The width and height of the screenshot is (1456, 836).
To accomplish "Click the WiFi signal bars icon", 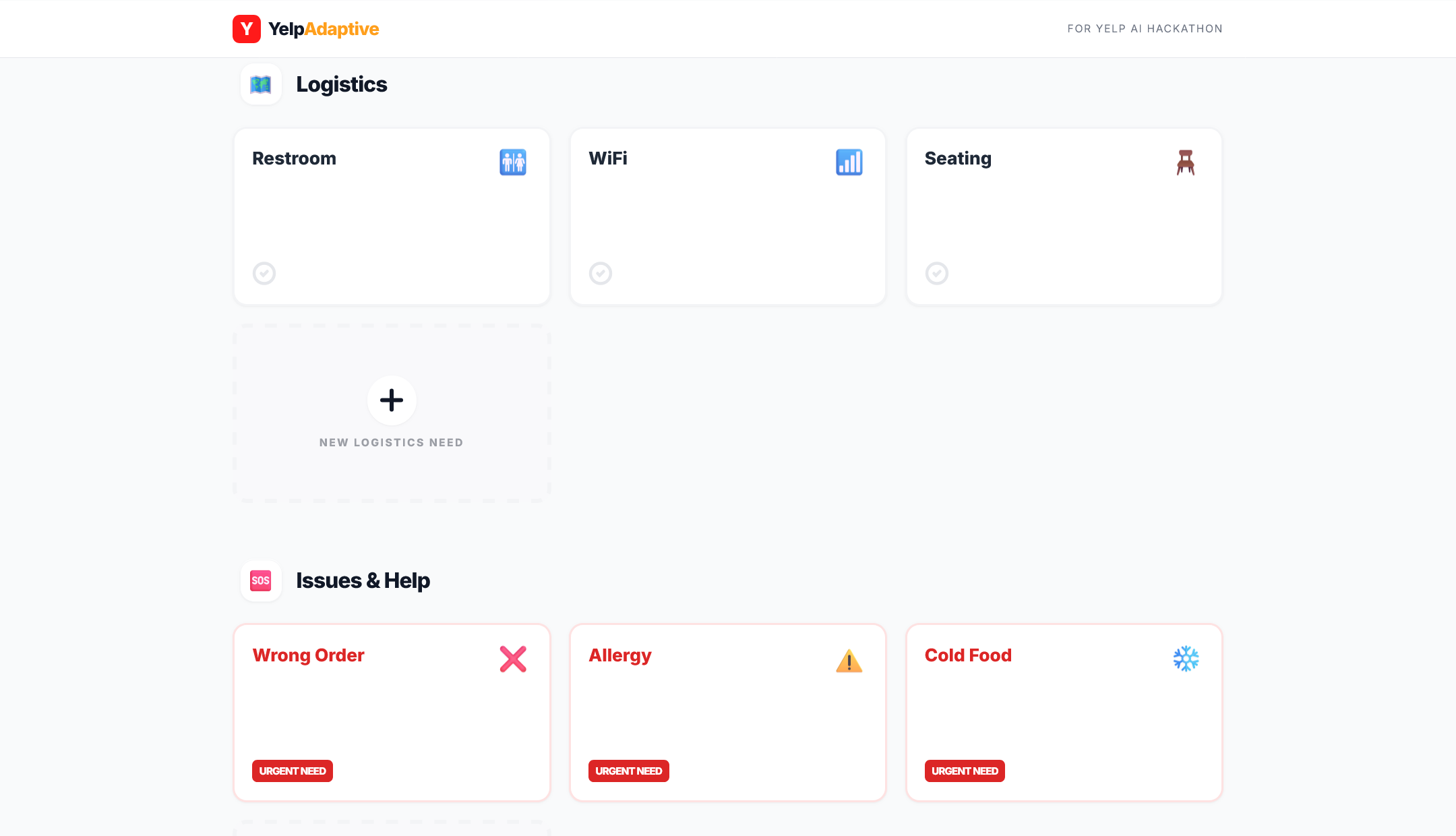I will pyautogui.click(x=849, y=162).
